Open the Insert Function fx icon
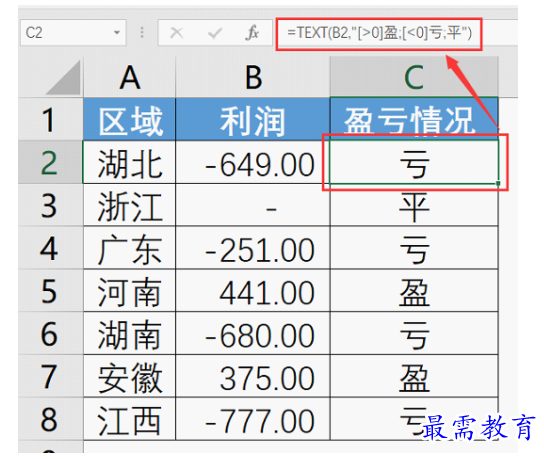Image resolution: width=544 pixels, height=459 pixels. [x=252, y=33]
